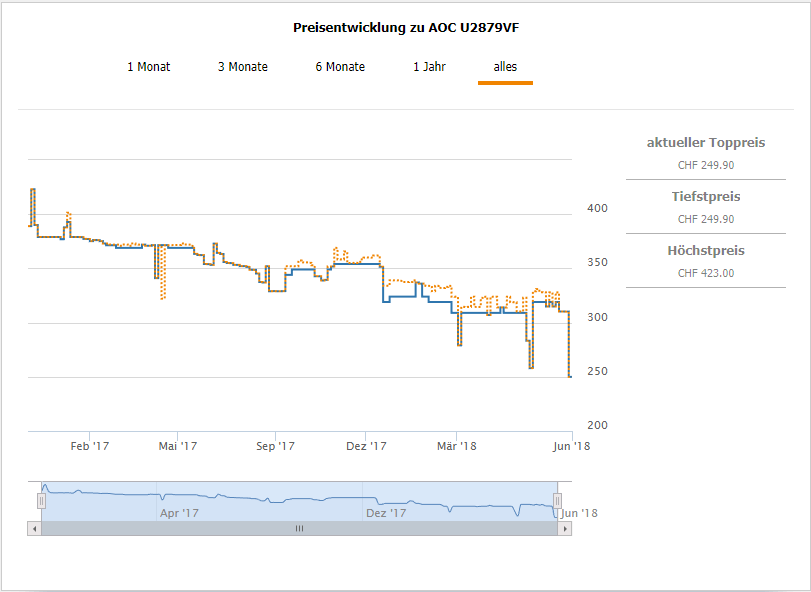811x592 pixels.
Task: Click the Jun '18 main chart axis label
Action: click(x=571, y=446)
